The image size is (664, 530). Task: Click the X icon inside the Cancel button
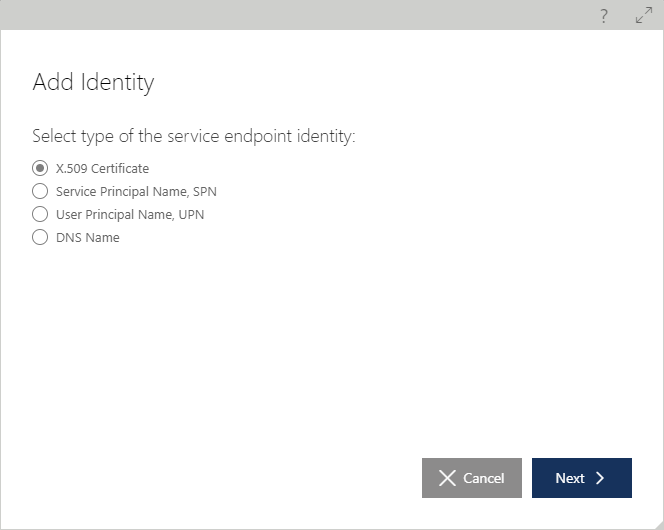[x=447, y=478]
